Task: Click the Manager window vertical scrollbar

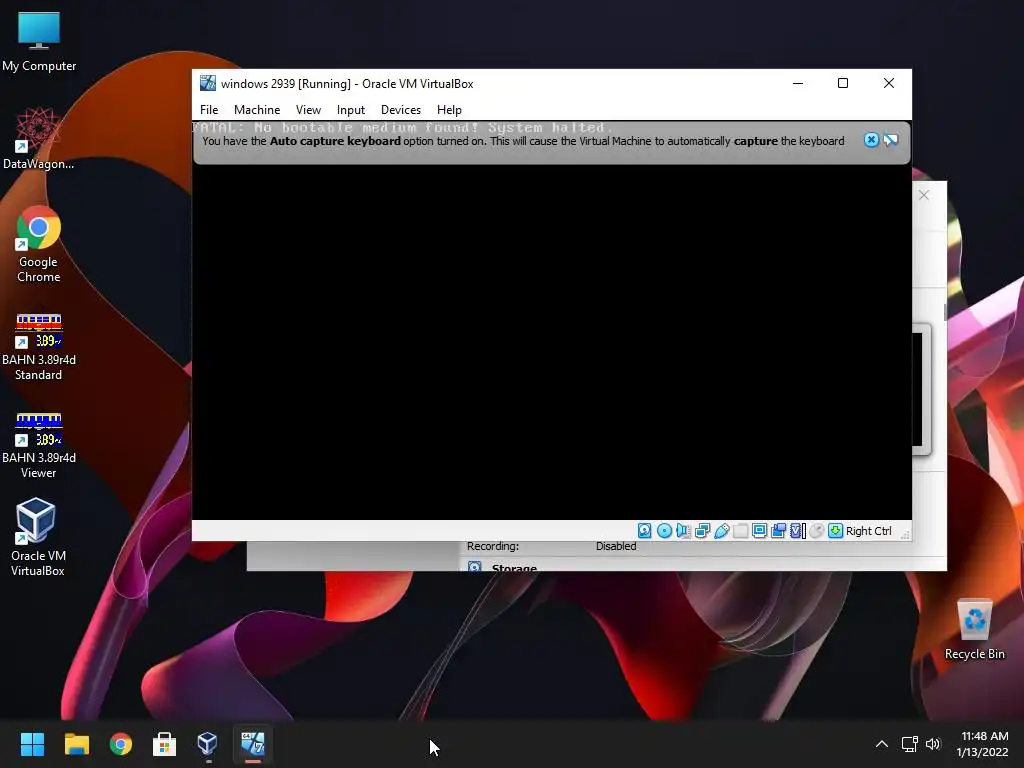Action: pyautogui.click(x=945, y=312)
